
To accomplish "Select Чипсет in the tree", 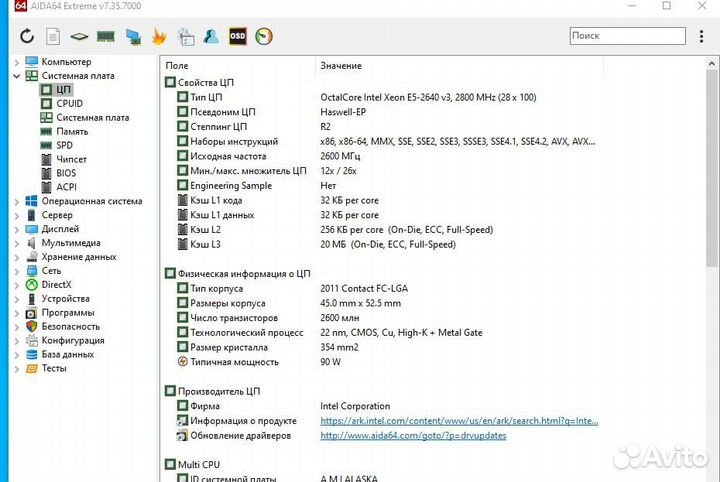I will coord(71,159).
